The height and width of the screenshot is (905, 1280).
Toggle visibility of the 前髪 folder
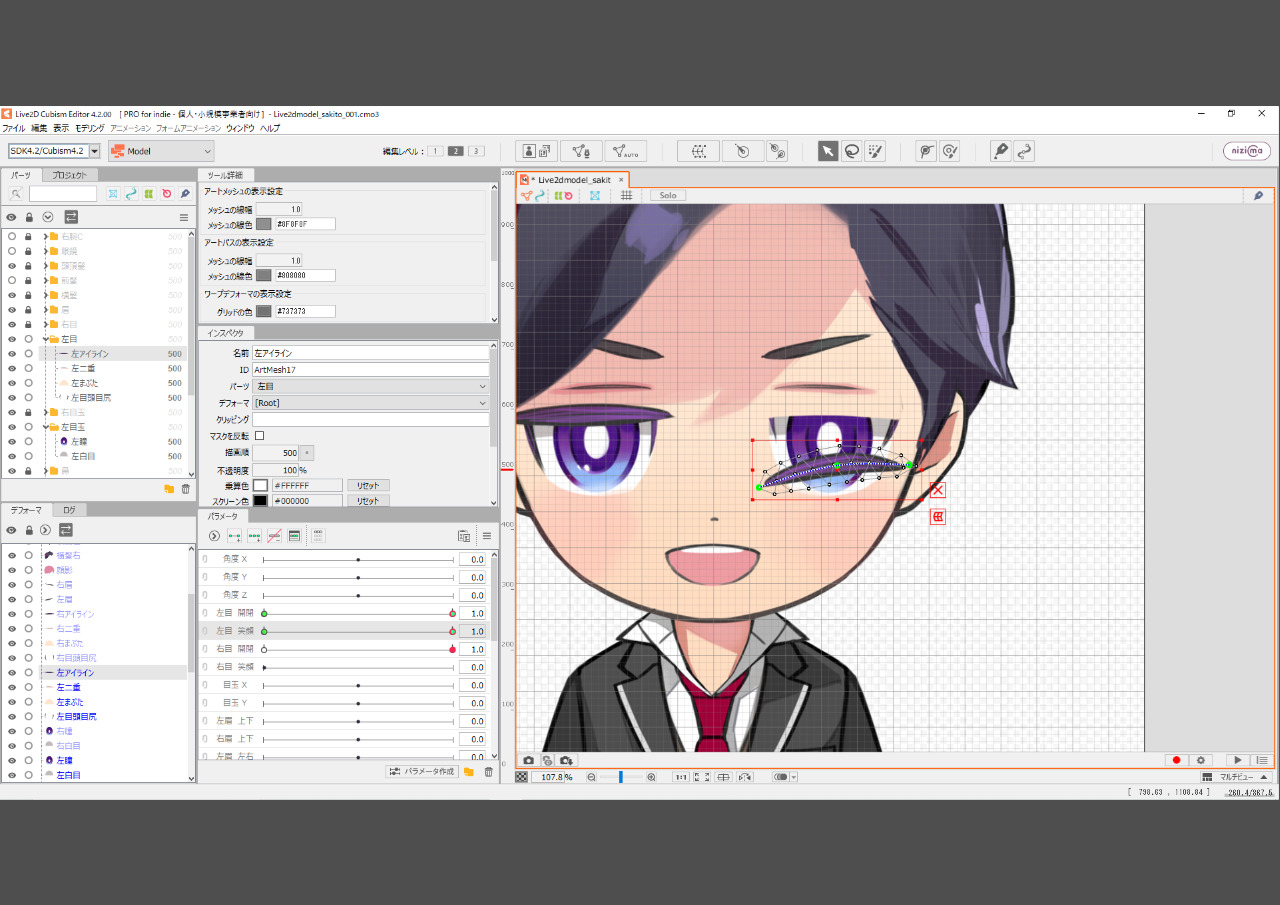(x=12, y=281)
